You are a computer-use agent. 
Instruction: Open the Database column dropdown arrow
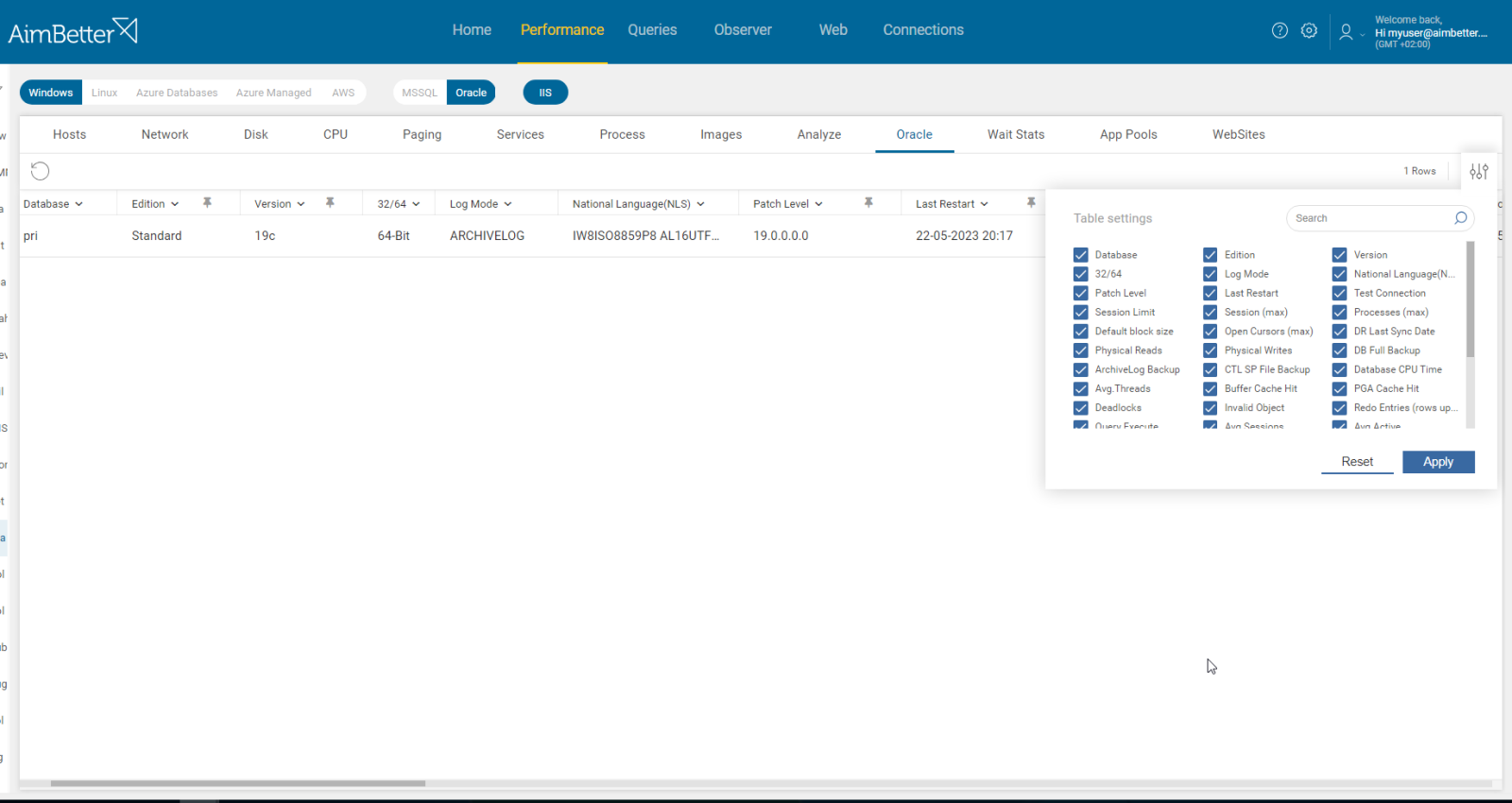click(x=78, y=204)
